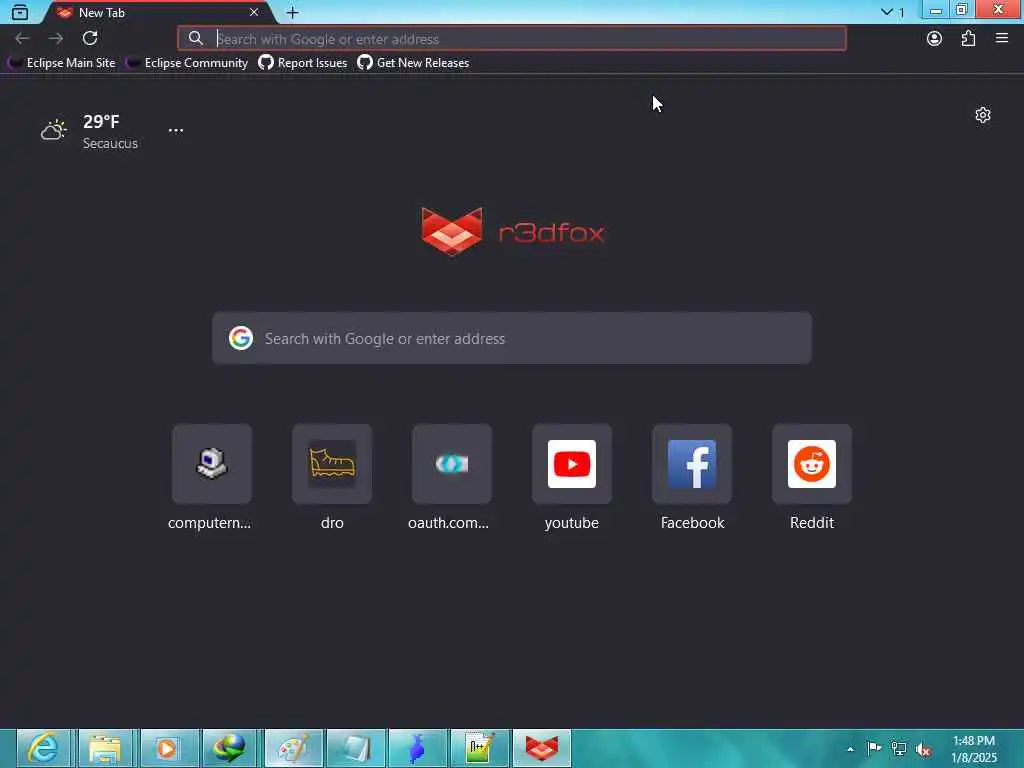Open Report Issues bookmark
1024x768 pixels.
tap(302, 63)
